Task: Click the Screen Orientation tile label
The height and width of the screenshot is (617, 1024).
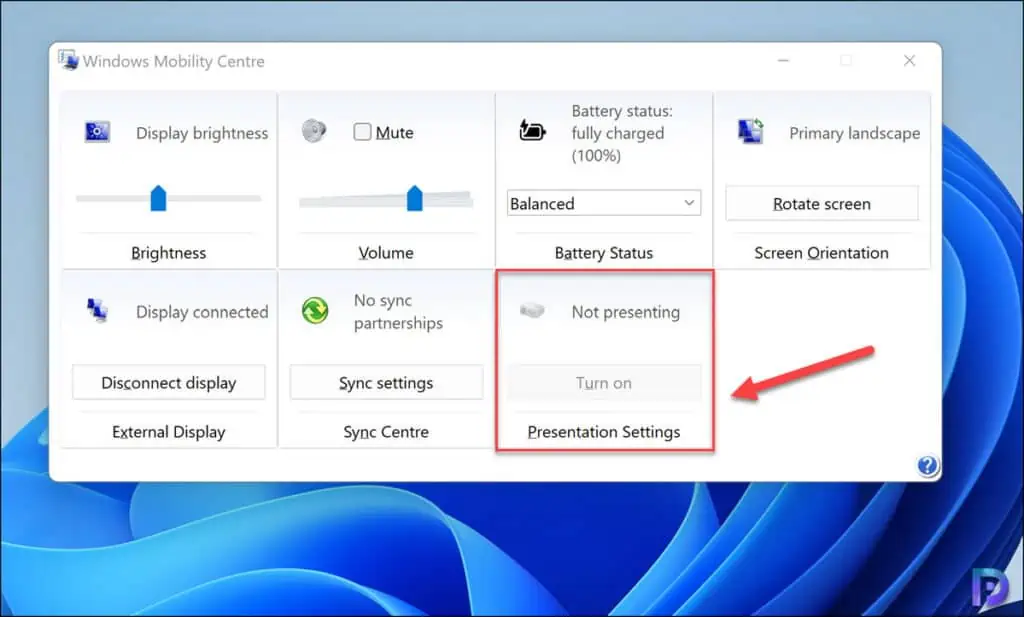Action: pyautogui.click(x=822, y=253)
